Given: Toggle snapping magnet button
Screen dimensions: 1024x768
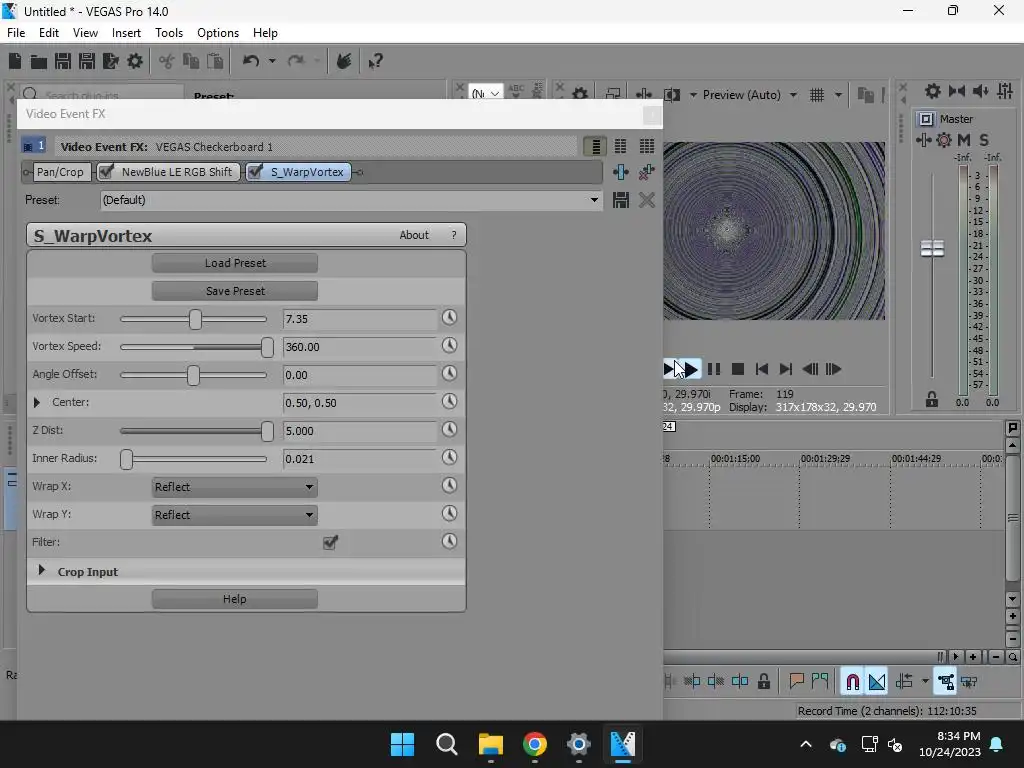Looking at the screenshot, I should 852,681.
